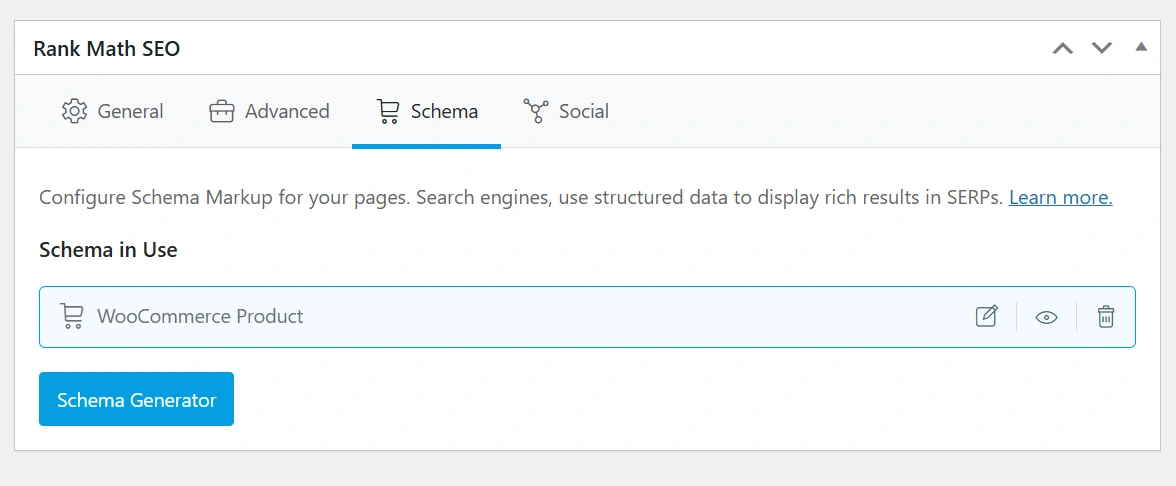Go to the Social tab label
Viewport: 1176px width, 486px height.
pos(584,111)
